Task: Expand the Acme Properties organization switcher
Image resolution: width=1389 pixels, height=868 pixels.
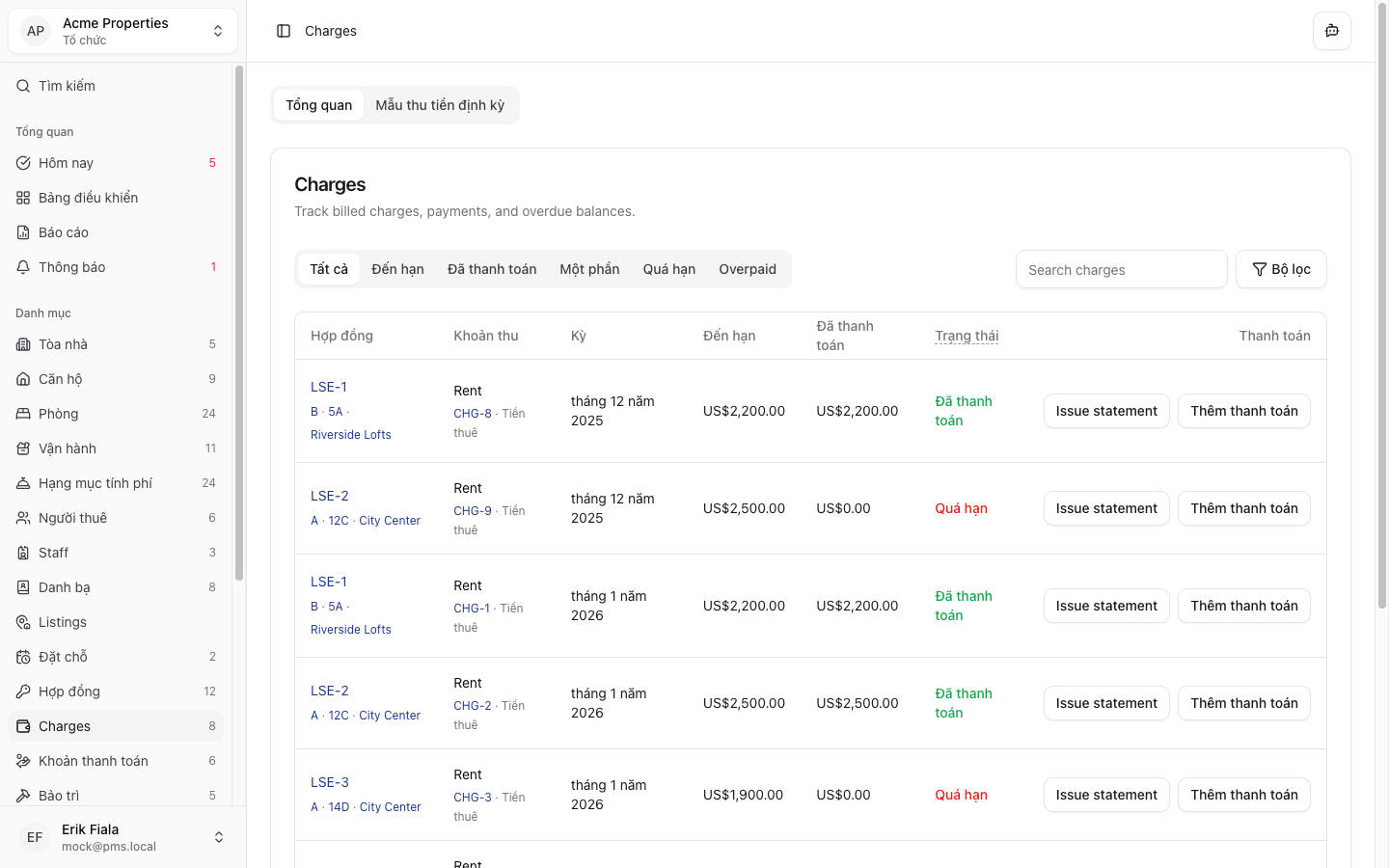Action: pyautogui.click(x=123, y=31)
